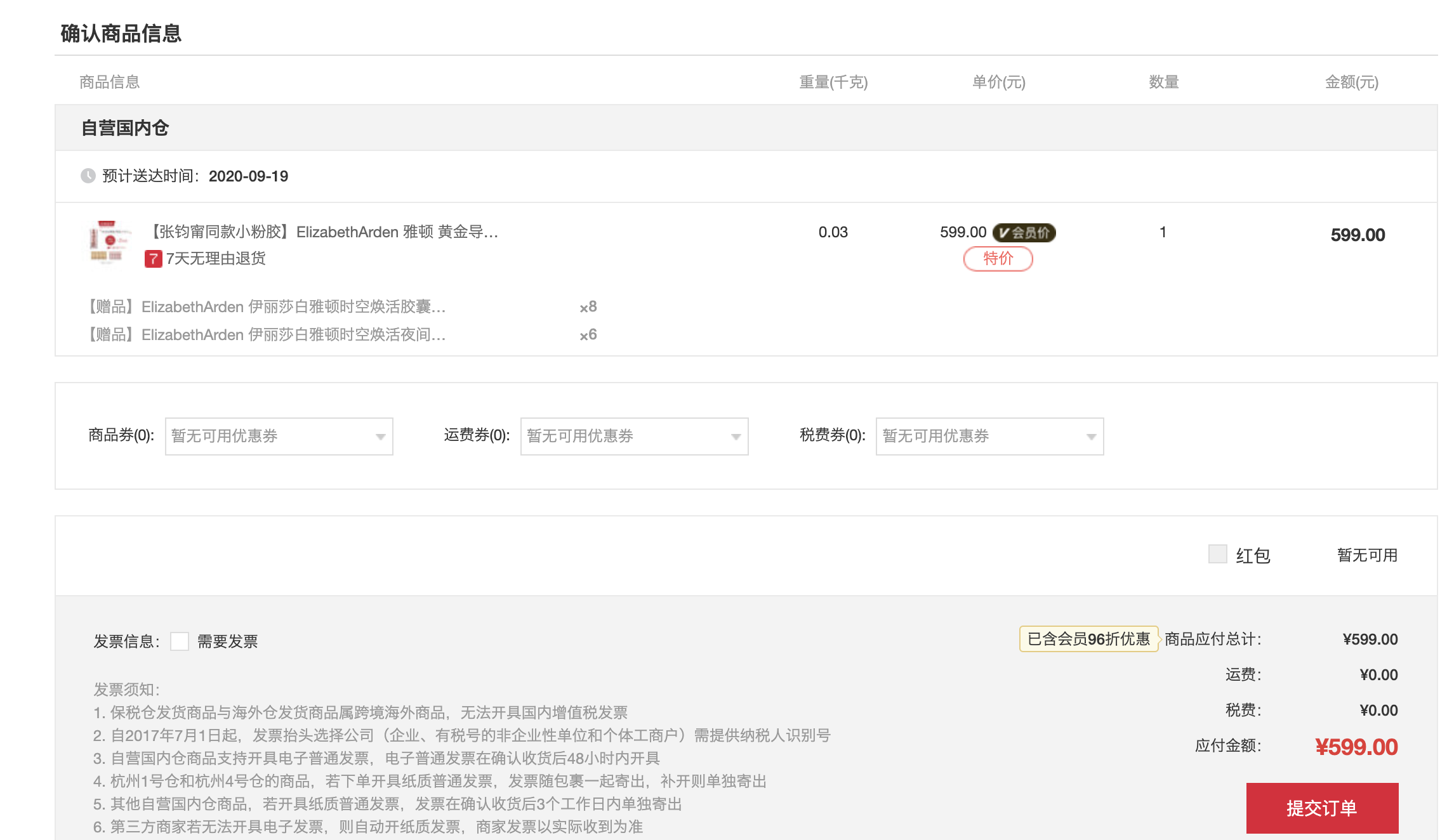Screen dimensions: 1447x840
Task: Click the clock icon beside estimated delivery time
Action: [x=88, y=176]
